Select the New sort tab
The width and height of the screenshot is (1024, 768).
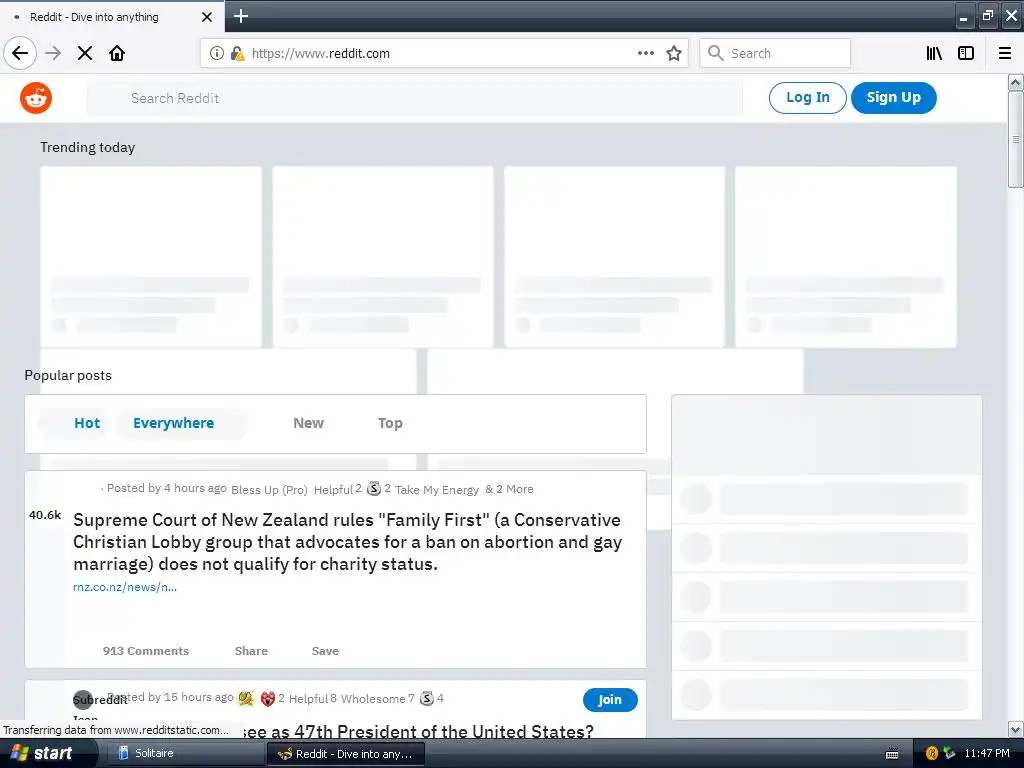[x=308, y=423]
